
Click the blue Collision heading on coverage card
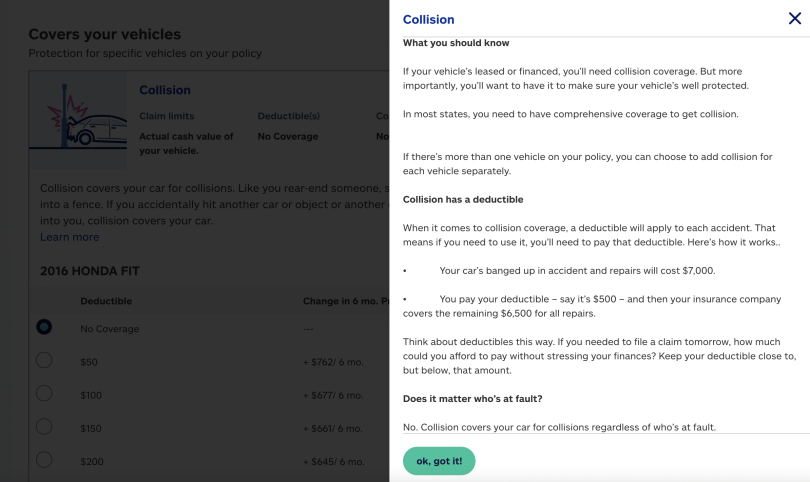tap(165, 90)
